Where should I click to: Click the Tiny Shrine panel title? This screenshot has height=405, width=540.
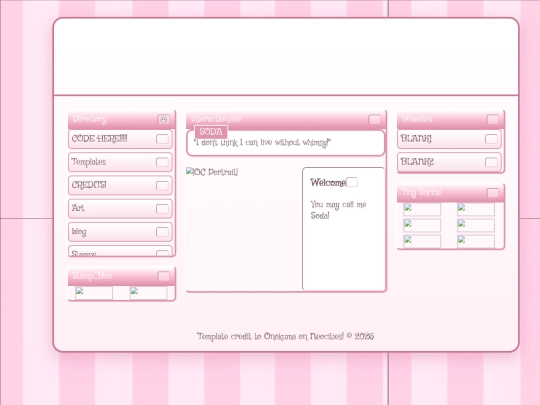[422, 193]
